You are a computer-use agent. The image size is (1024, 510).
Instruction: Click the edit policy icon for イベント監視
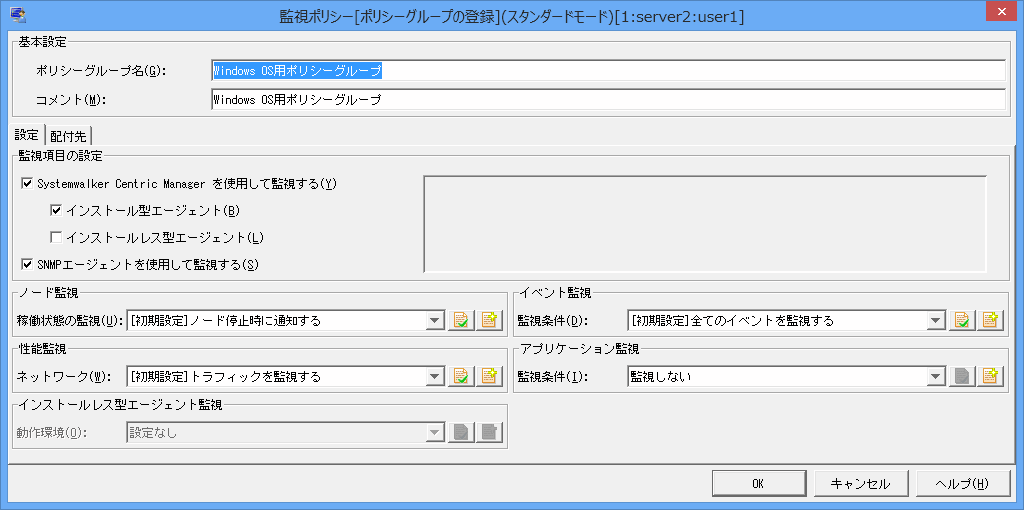[x=962, y=321]
